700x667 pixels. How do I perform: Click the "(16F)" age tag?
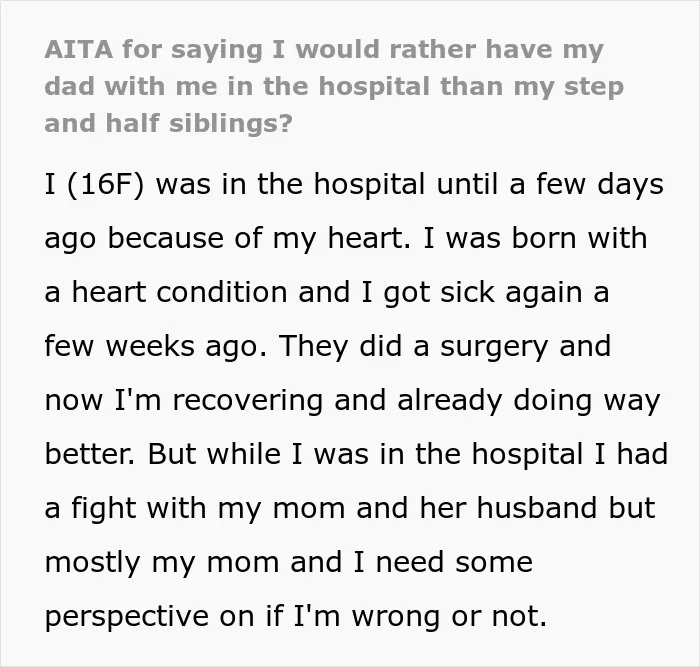click(x=106, y=184)
